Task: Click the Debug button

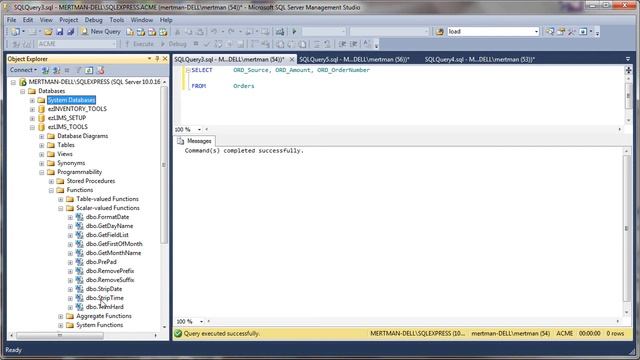Action: tap(174, 44)
